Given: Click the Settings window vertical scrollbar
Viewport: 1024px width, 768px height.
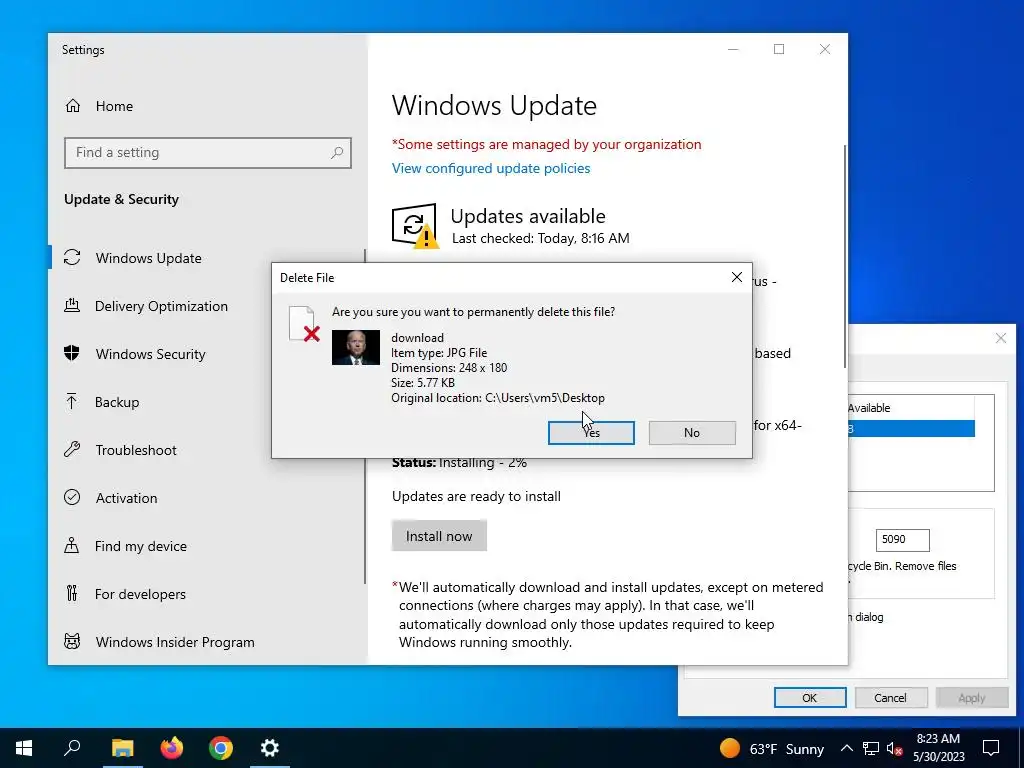Looking at the screenshot, I should pos(846,256).
